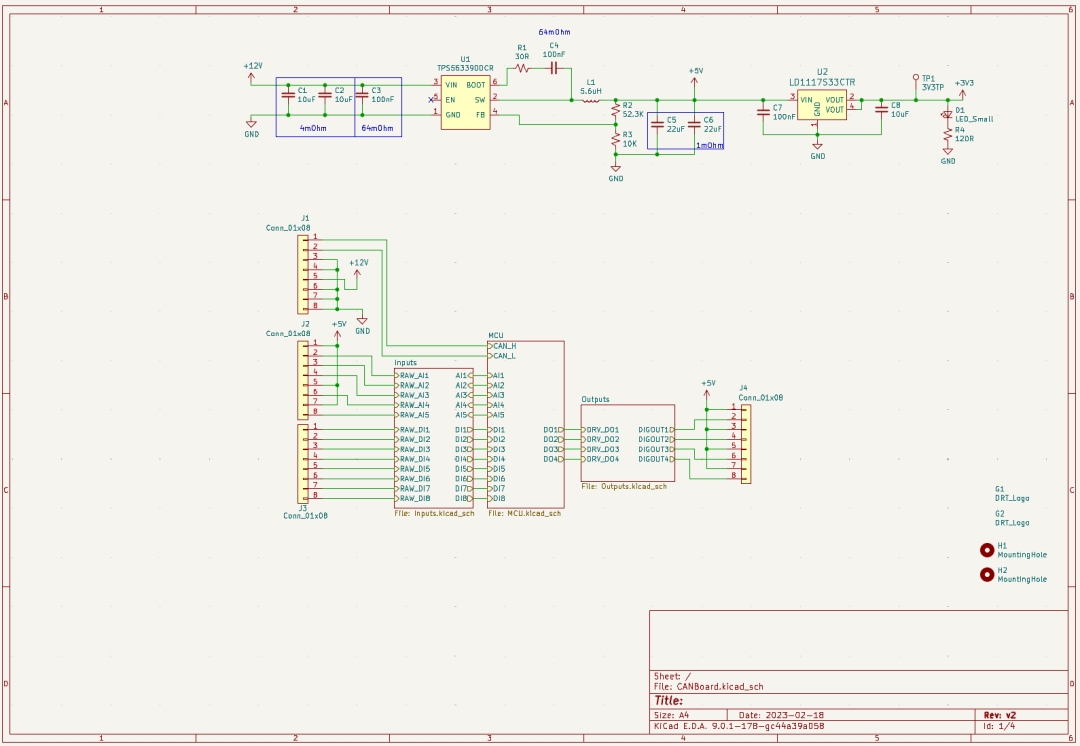
Task: Select the J4 Conn_01x08 output connector
Action: pos(743,441)
